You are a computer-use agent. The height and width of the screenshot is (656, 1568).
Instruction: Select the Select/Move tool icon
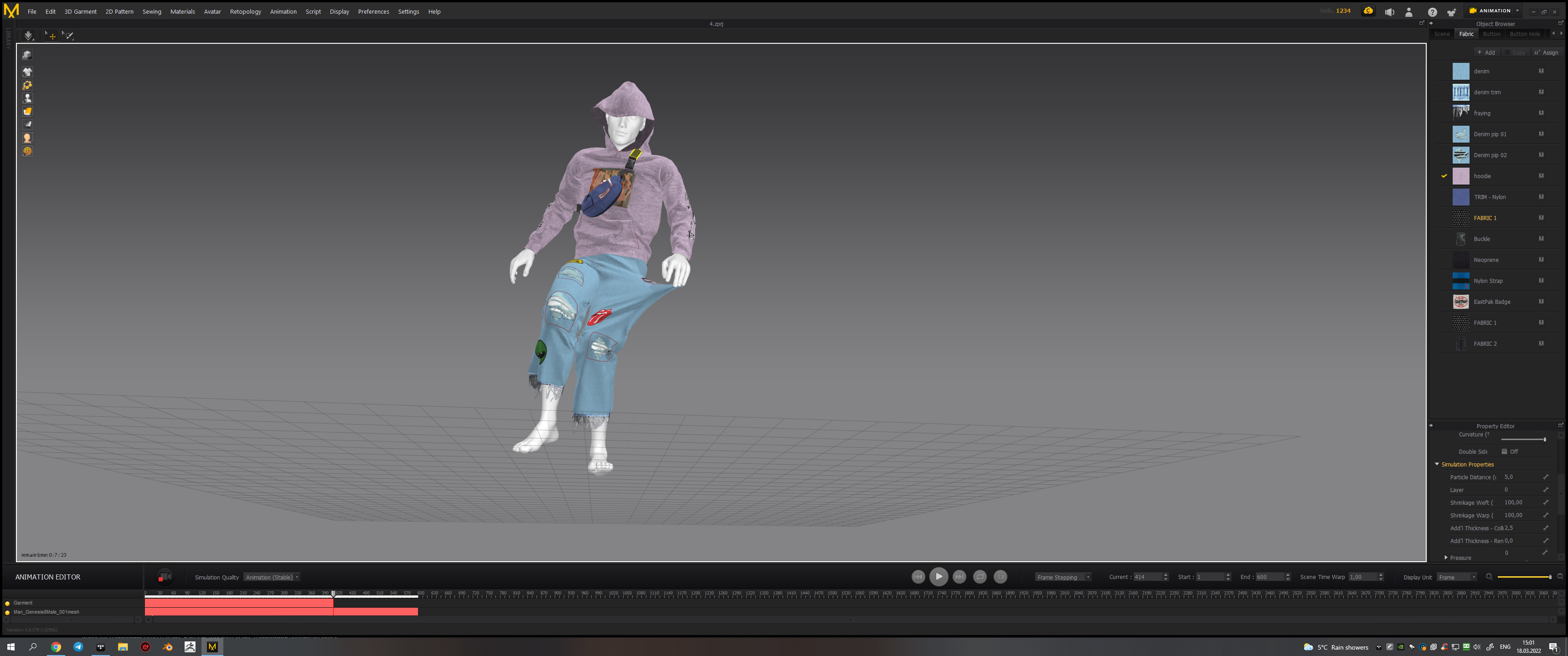point(50,36)
